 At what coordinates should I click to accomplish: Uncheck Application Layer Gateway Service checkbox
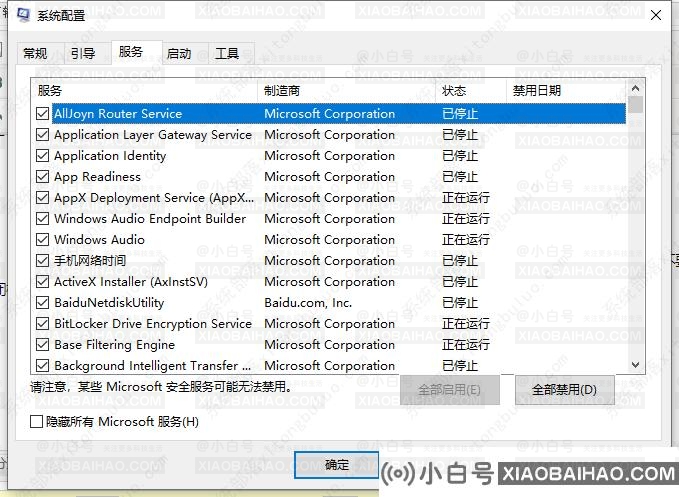coord(42,135)
